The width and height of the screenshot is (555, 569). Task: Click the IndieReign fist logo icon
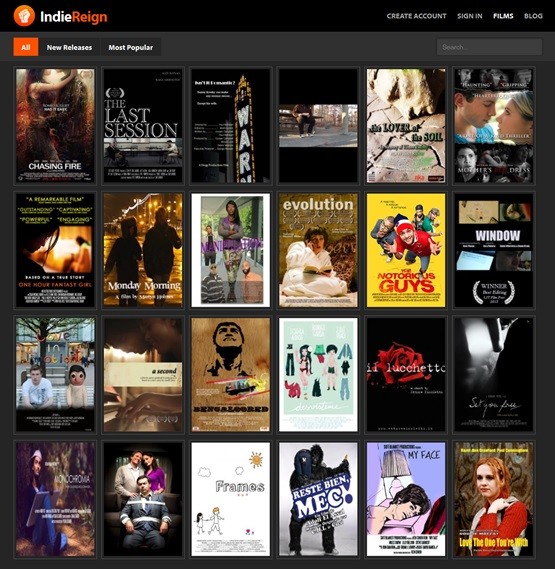(x=24, y=16)
